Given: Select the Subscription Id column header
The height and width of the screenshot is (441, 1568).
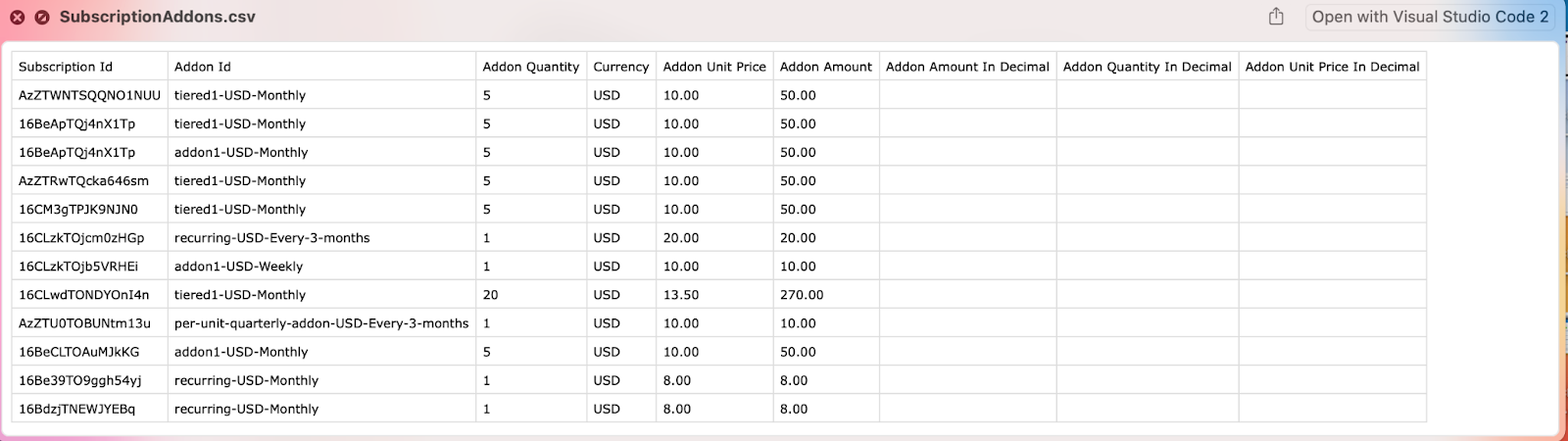Looking at the screenshot, I should pos(66,67).
